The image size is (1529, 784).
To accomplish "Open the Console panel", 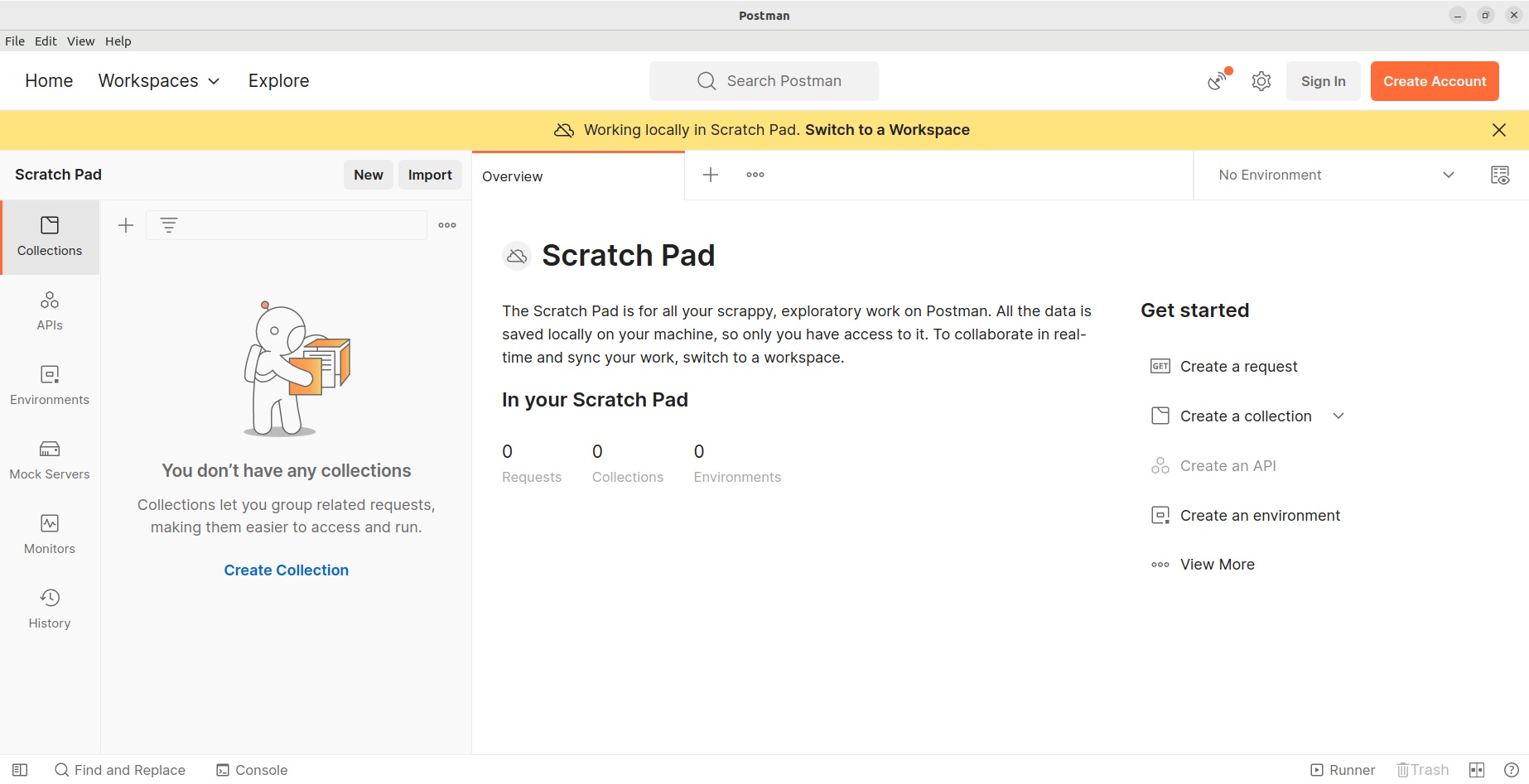I will click(x=252, y=770).
